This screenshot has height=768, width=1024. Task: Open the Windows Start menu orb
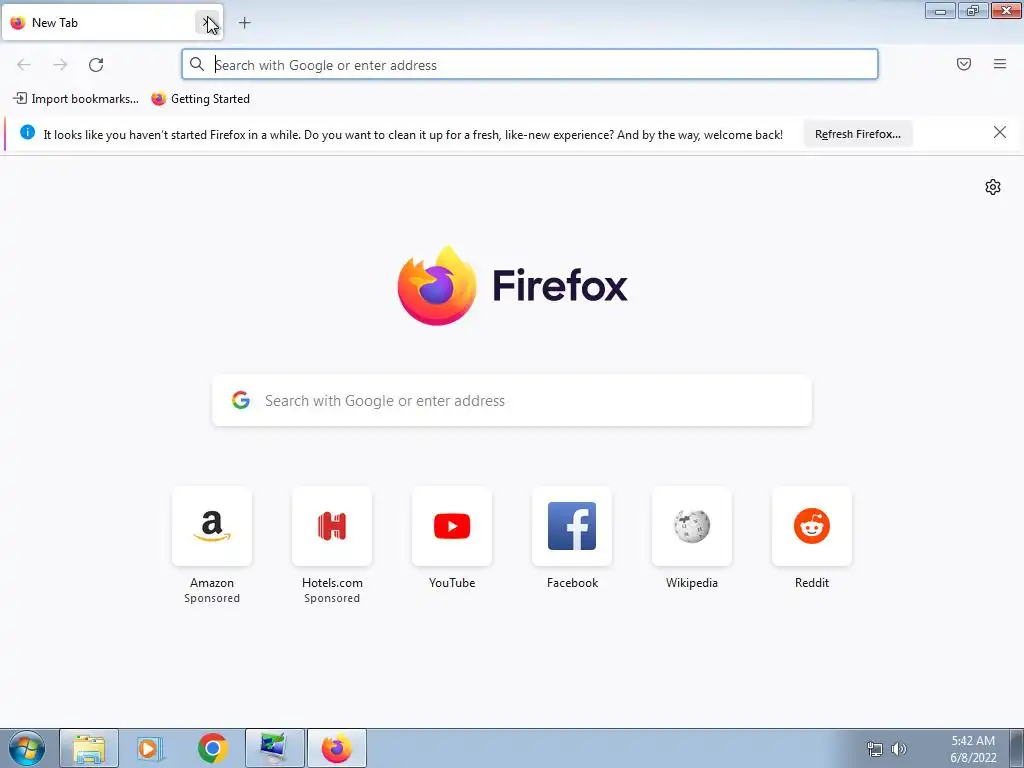click(27, 748)
